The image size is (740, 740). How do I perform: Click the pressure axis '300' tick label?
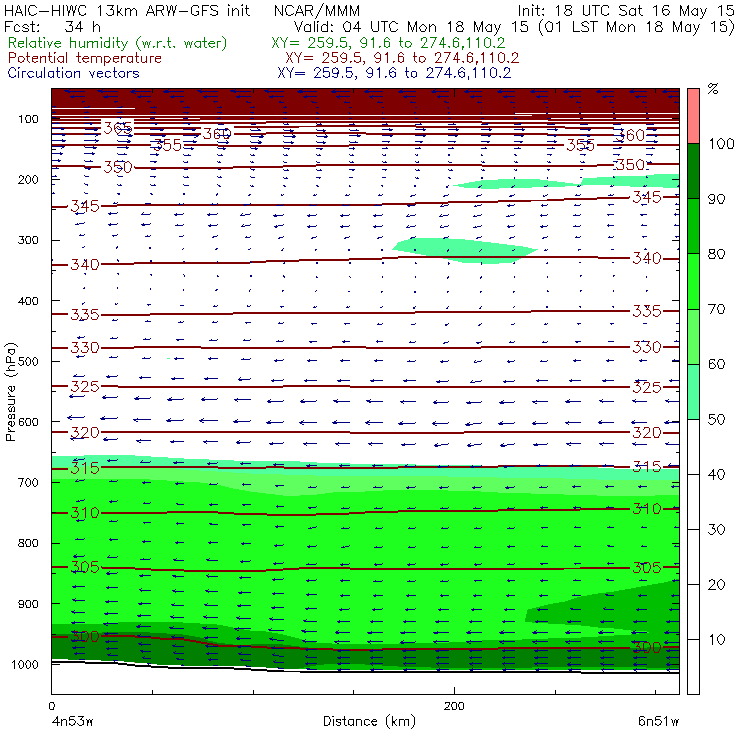coord(28,240)
